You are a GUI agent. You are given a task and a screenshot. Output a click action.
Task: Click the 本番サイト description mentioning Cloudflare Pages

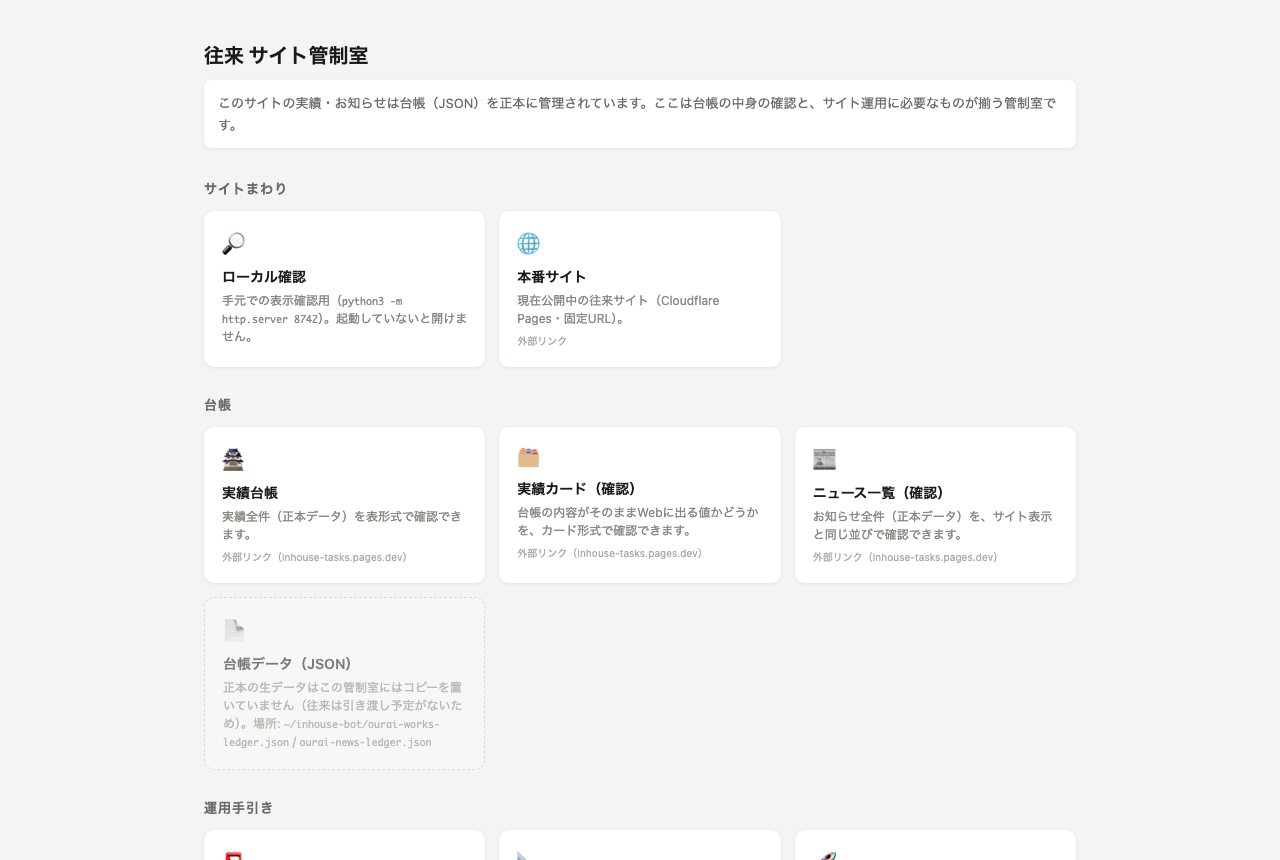tap(618, 309)
